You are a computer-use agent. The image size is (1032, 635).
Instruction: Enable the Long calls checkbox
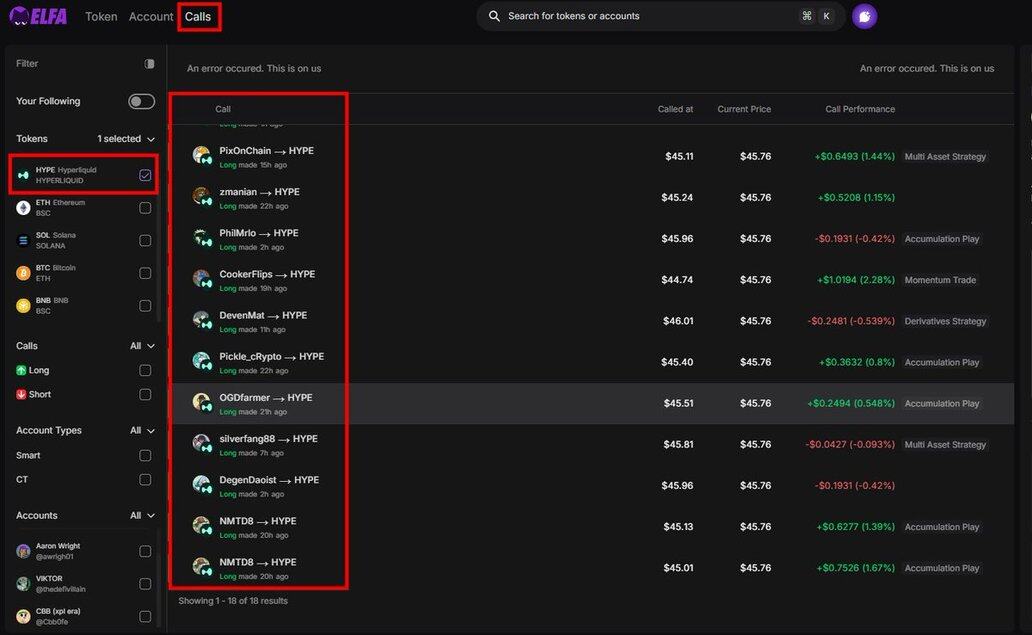click(x=145, y=370)
